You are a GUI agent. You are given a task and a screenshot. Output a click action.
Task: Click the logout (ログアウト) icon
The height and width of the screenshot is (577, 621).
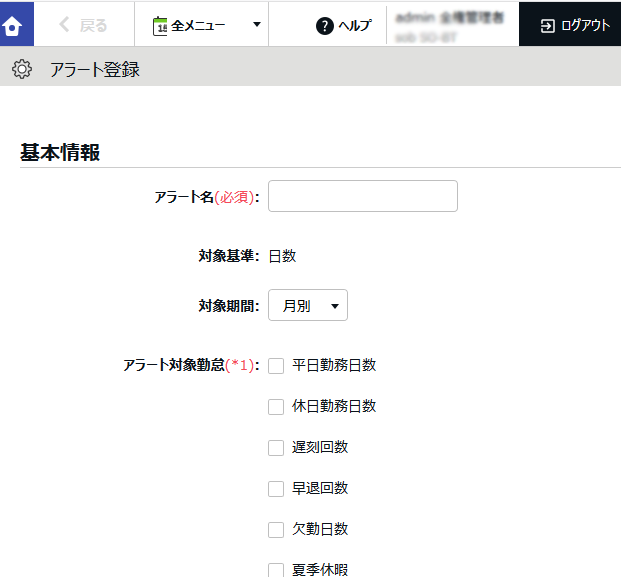click(547, 26)
